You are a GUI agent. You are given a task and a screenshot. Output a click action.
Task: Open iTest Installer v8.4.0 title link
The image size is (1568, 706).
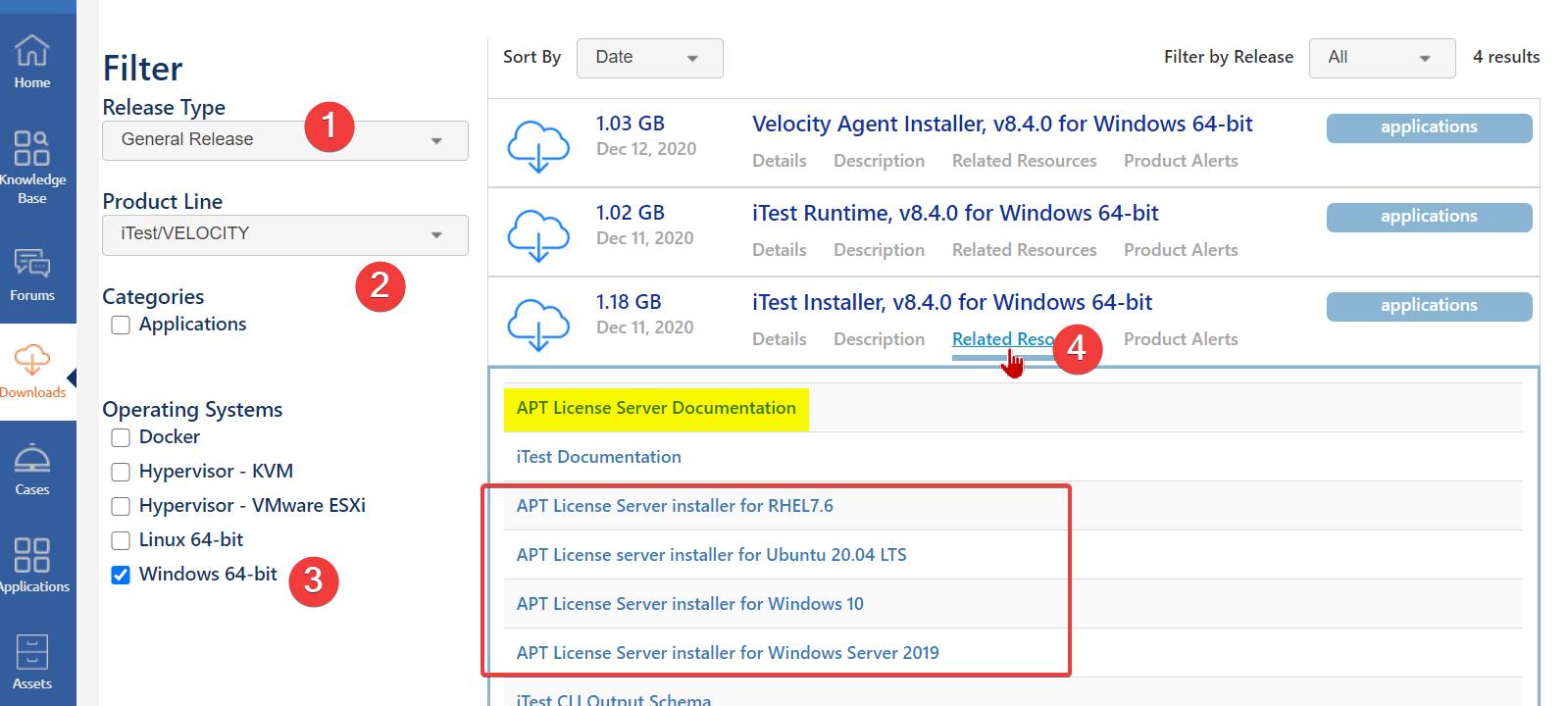(952, 303)
